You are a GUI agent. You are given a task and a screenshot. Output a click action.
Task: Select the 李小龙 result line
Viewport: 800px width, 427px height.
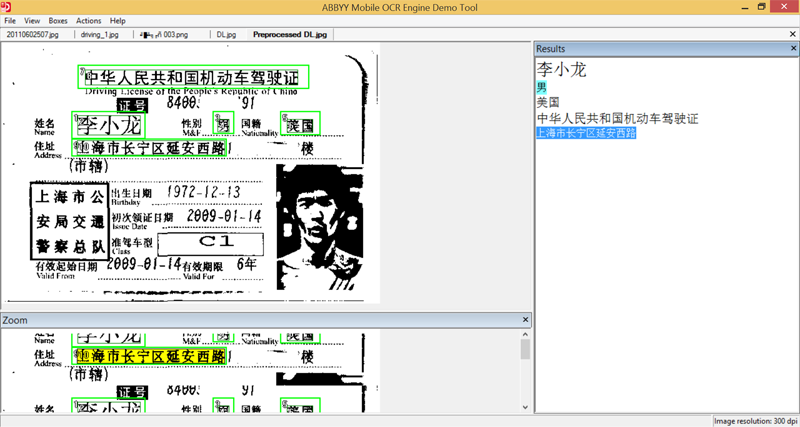pyautogui.click(x=561, y=69)
